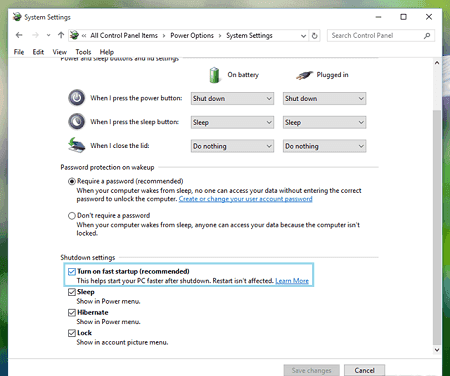Click the power button icon
This screenshot has height=376, width=450.
click(x=77, y=98)
